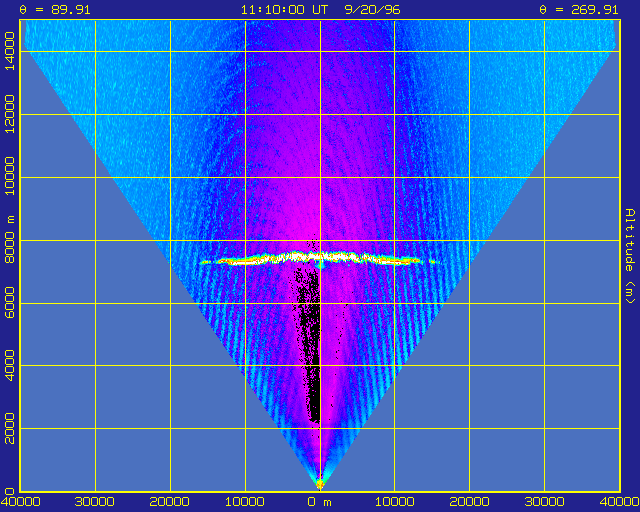Click the 6000 altitude axis label

(9, 303)
